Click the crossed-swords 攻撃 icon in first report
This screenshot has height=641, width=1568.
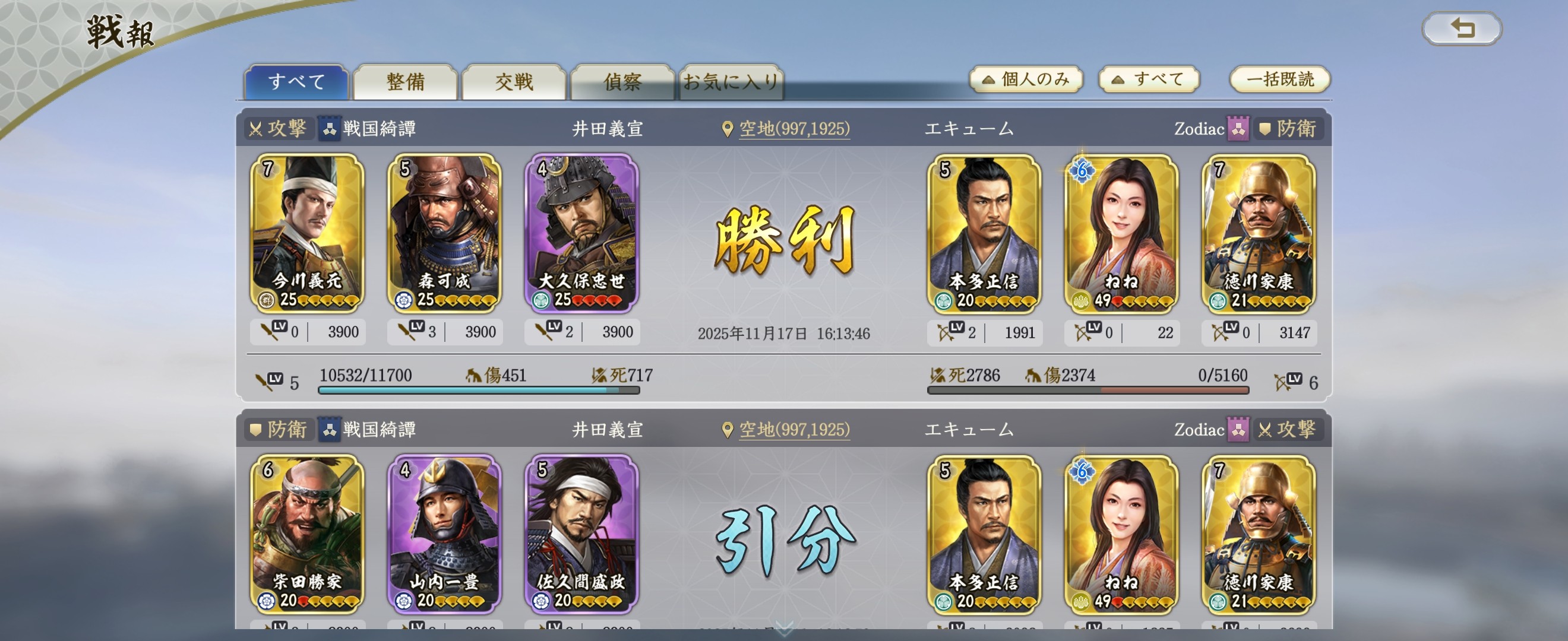coord(255,129)
